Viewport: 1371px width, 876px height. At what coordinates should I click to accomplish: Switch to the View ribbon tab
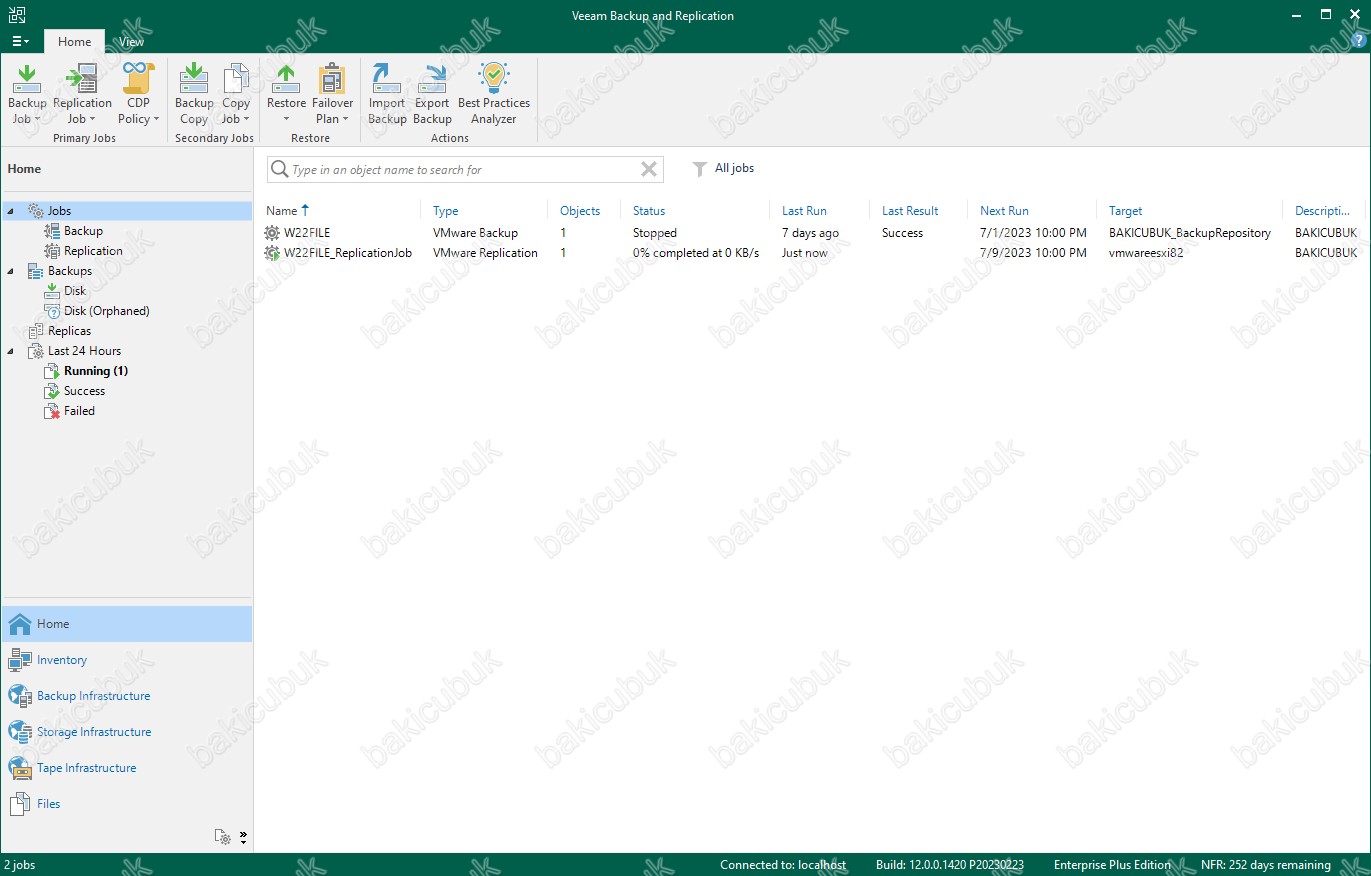tap(131, 42)
